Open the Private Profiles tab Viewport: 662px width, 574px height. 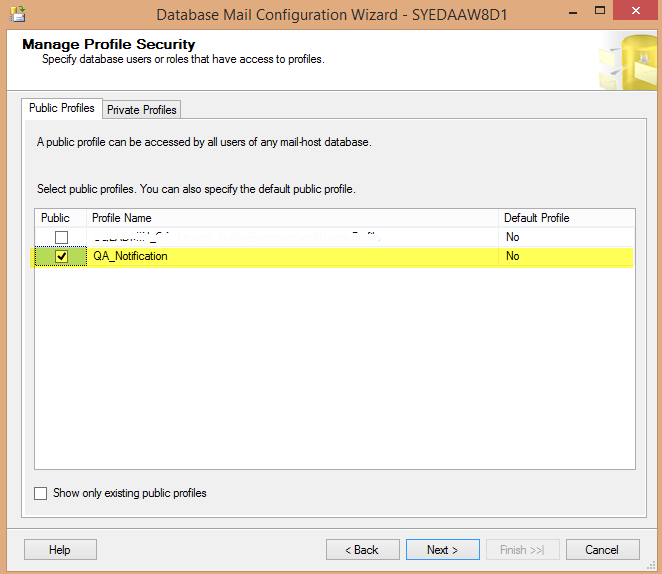142,110
